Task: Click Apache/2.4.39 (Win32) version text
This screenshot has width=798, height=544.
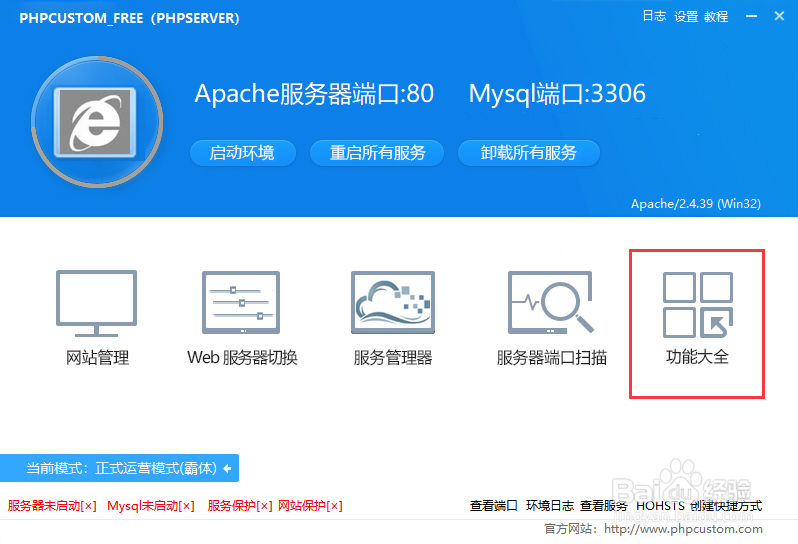Action: coord(696,204)
